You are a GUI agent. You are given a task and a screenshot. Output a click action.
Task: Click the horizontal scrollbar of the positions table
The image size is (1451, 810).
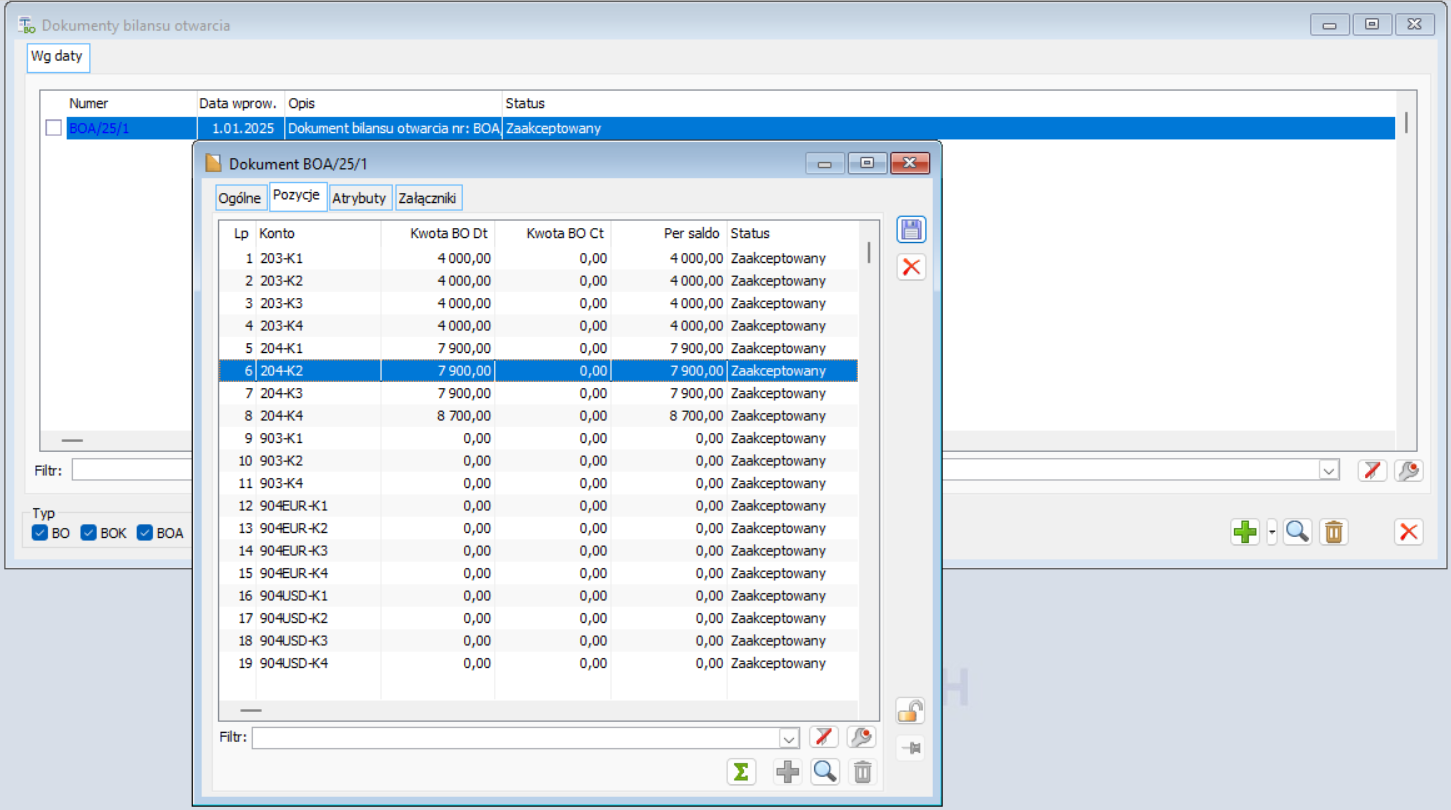pos(251,710)
